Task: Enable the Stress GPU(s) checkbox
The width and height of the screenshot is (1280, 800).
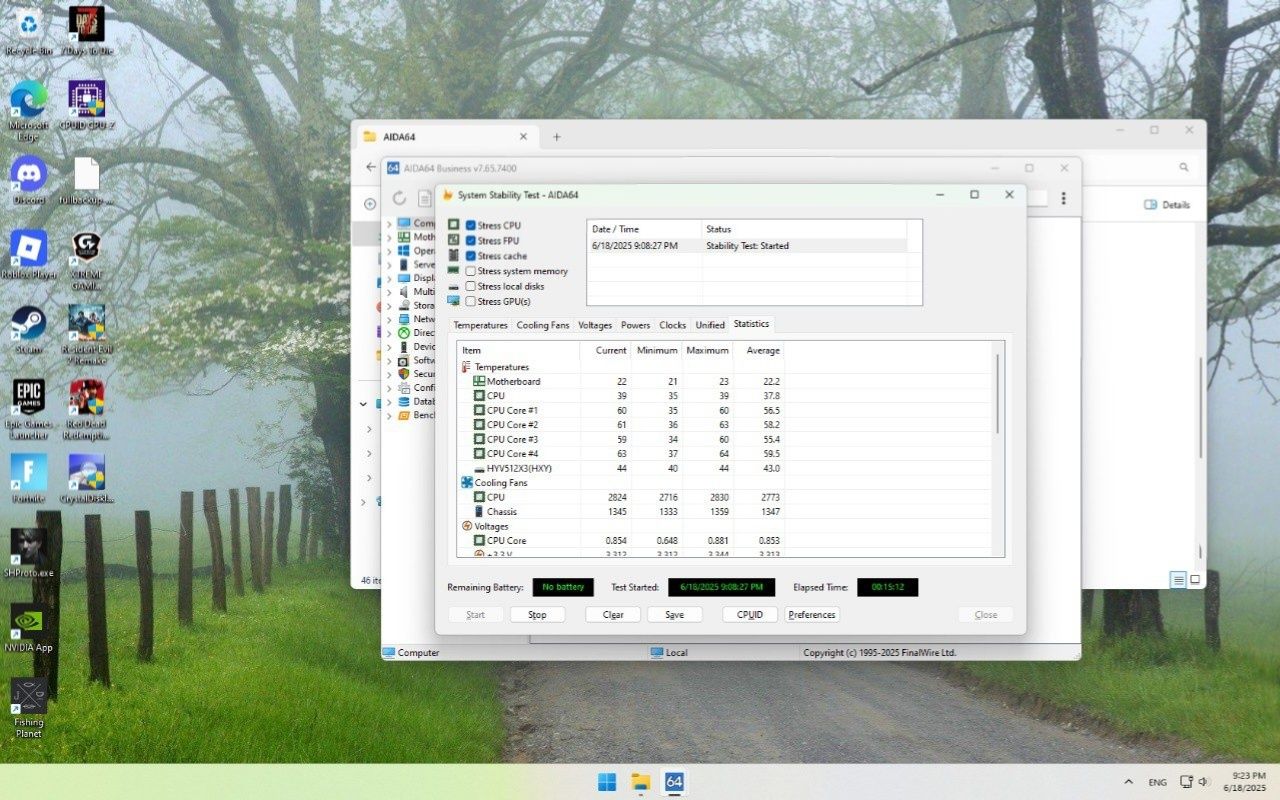Action: 470,301
